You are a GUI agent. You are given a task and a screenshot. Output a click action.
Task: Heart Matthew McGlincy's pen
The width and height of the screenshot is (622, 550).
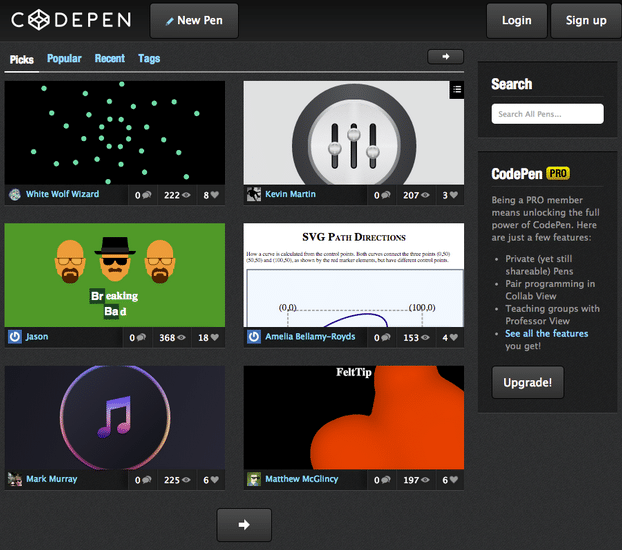[450, 480]
